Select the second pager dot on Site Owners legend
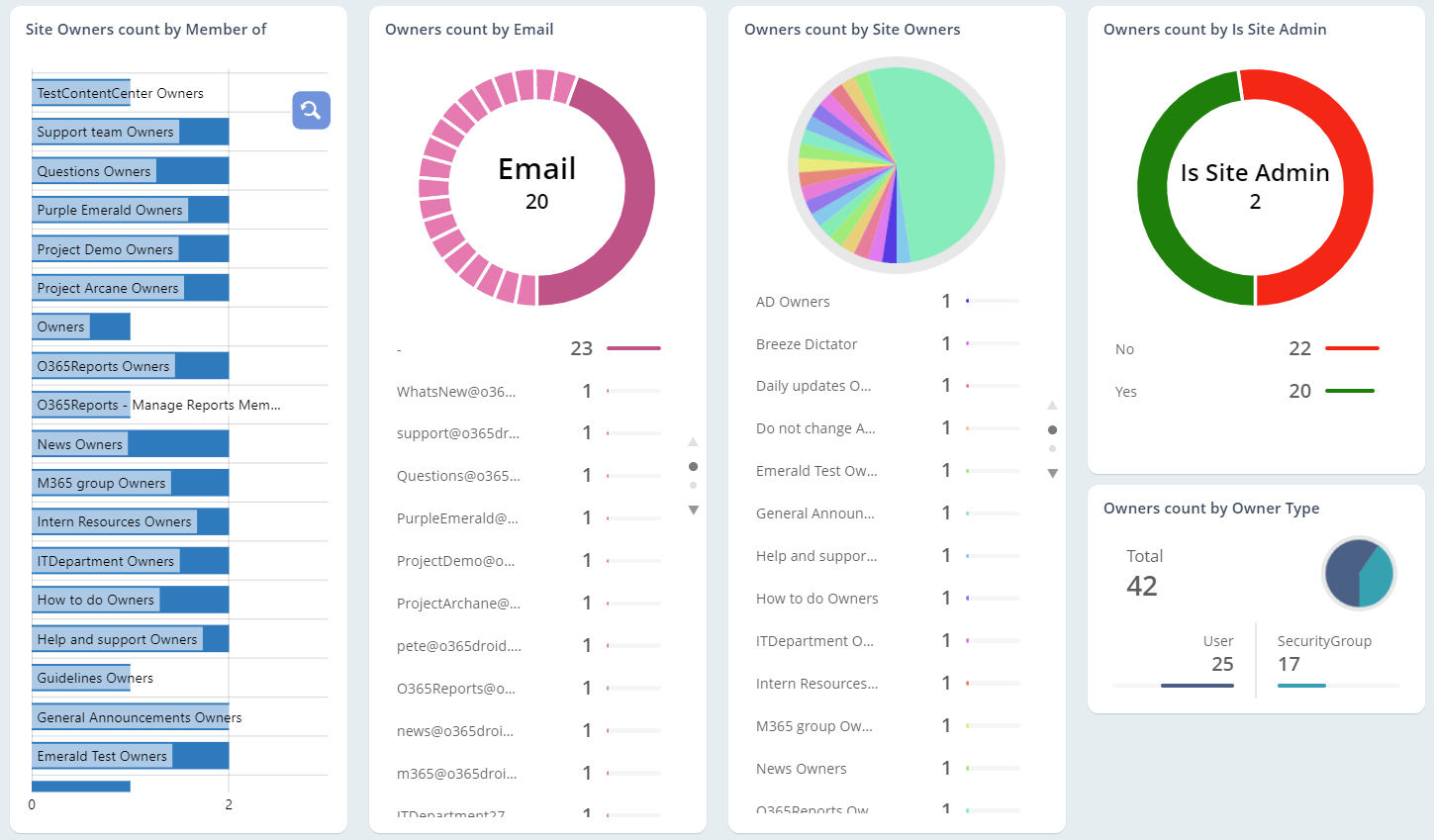1434x840 pixels. [1052, 448]
